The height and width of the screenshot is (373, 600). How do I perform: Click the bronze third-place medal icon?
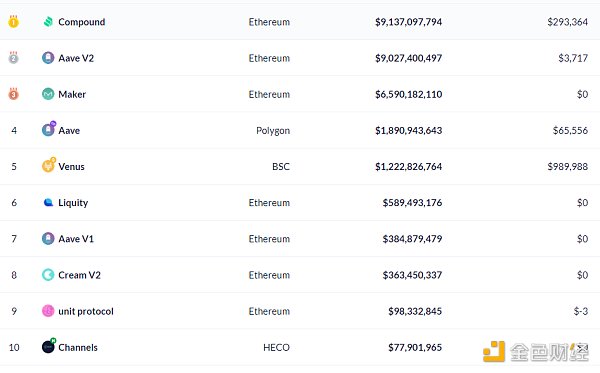point(13,93)
